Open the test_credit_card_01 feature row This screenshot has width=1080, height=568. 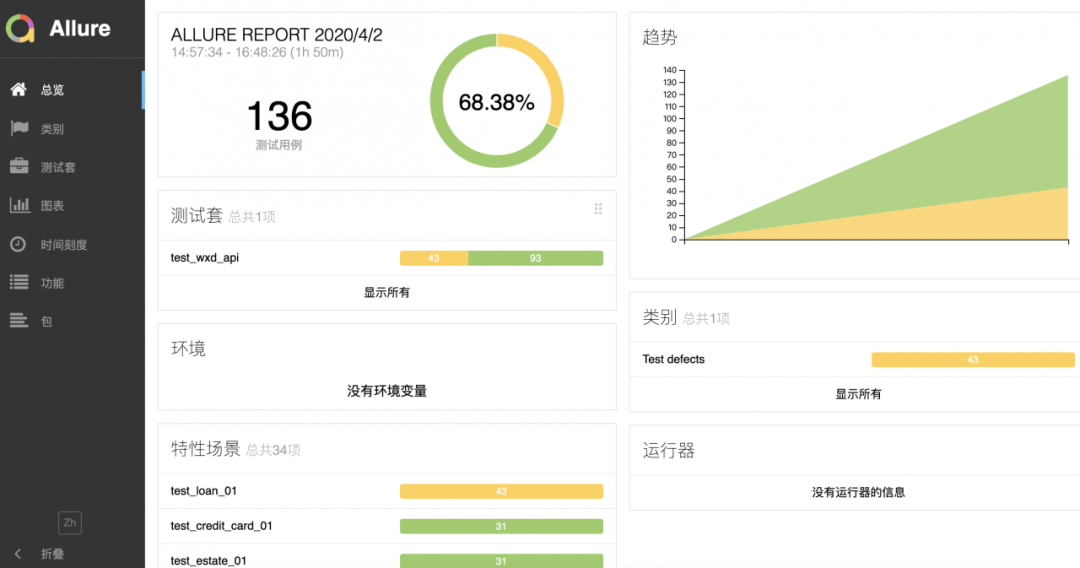click(x=387, y=526)
